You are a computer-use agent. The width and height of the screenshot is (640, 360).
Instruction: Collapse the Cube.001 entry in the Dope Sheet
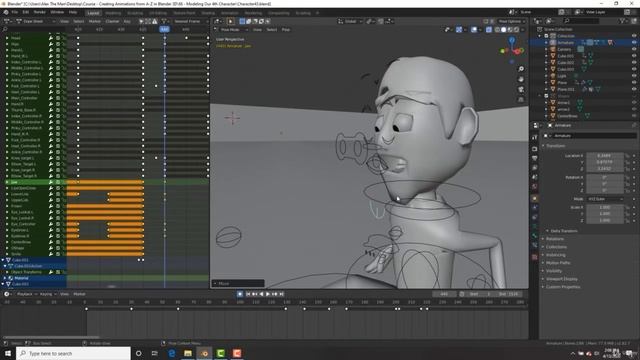coord(3,260)
